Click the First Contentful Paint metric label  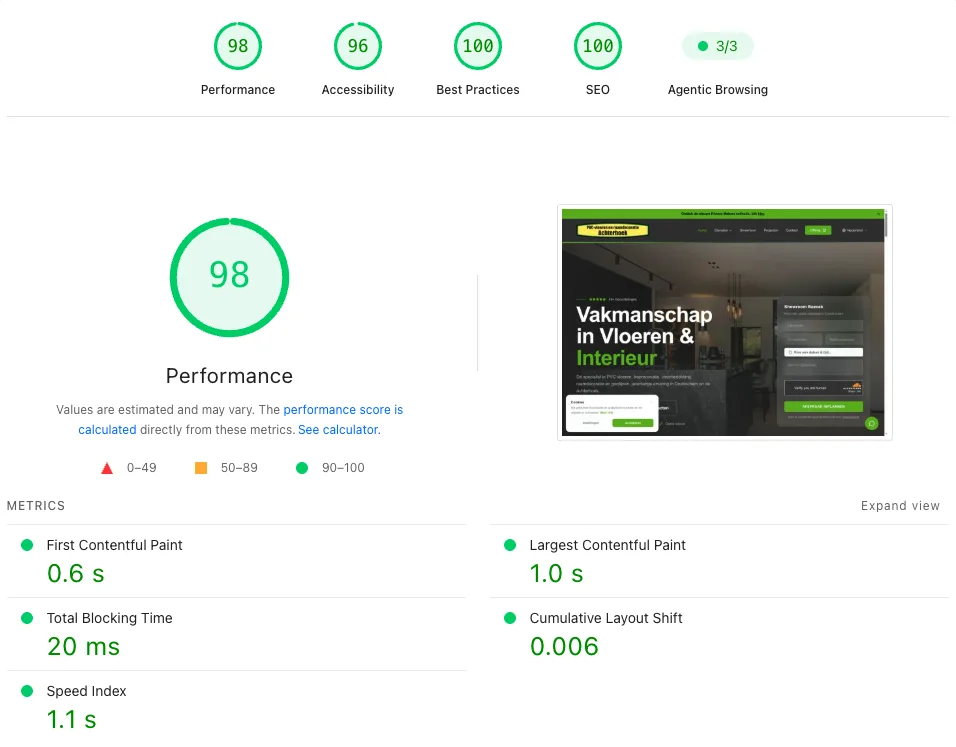click(115, 545)
